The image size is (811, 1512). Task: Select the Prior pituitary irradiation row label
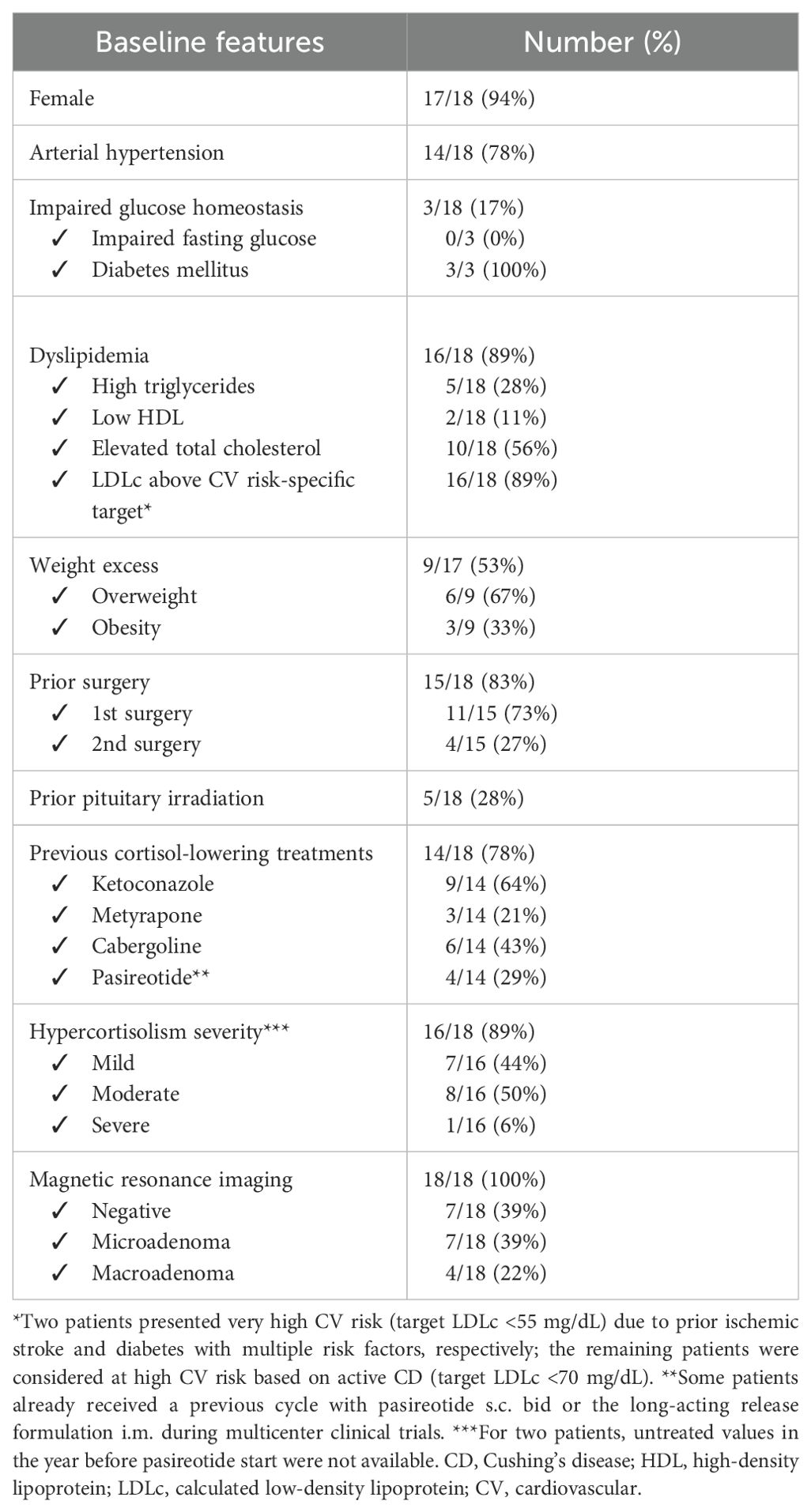click(x=146, y=798)
